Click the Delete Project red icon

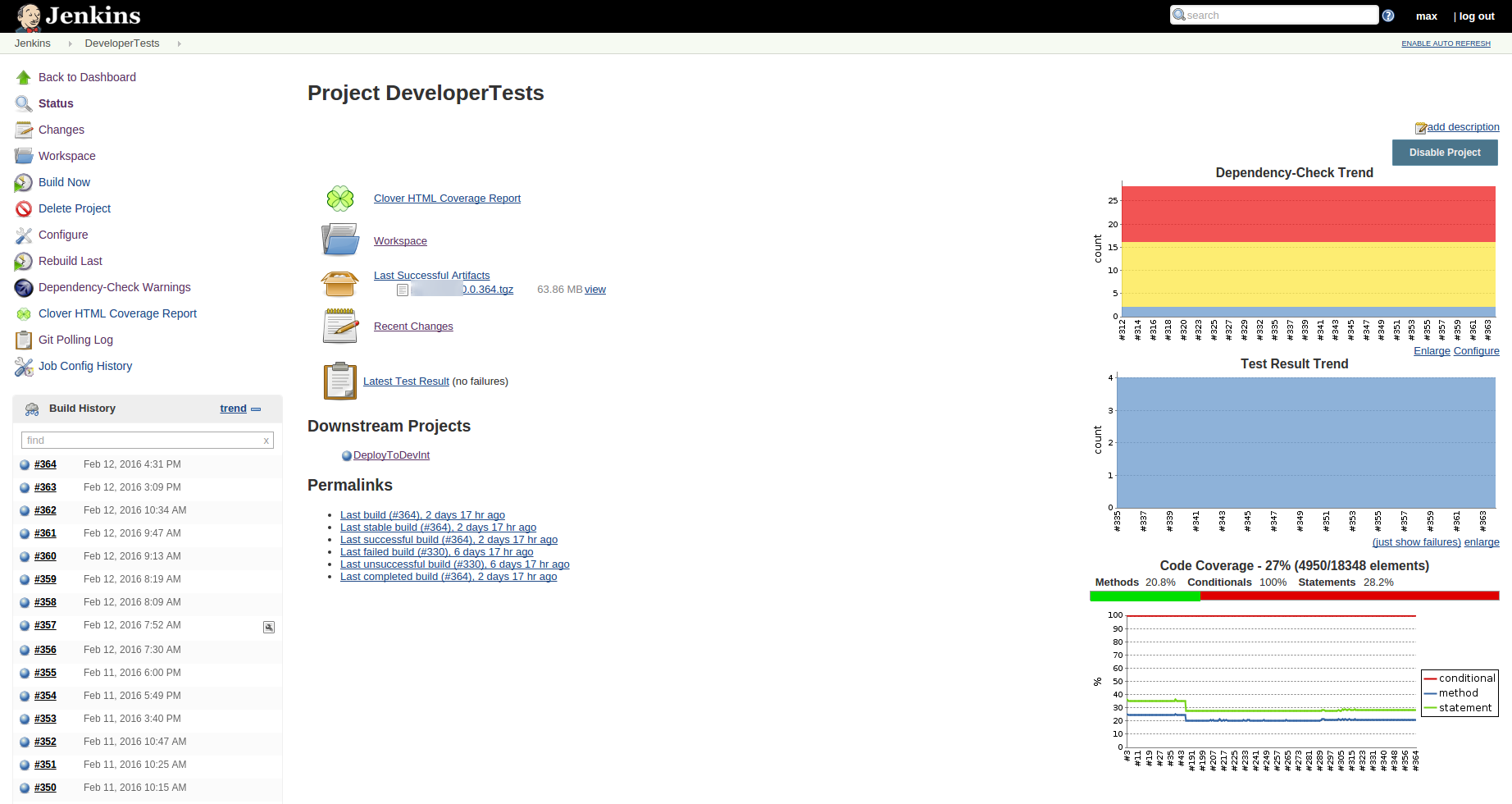[x=24, y=208]
